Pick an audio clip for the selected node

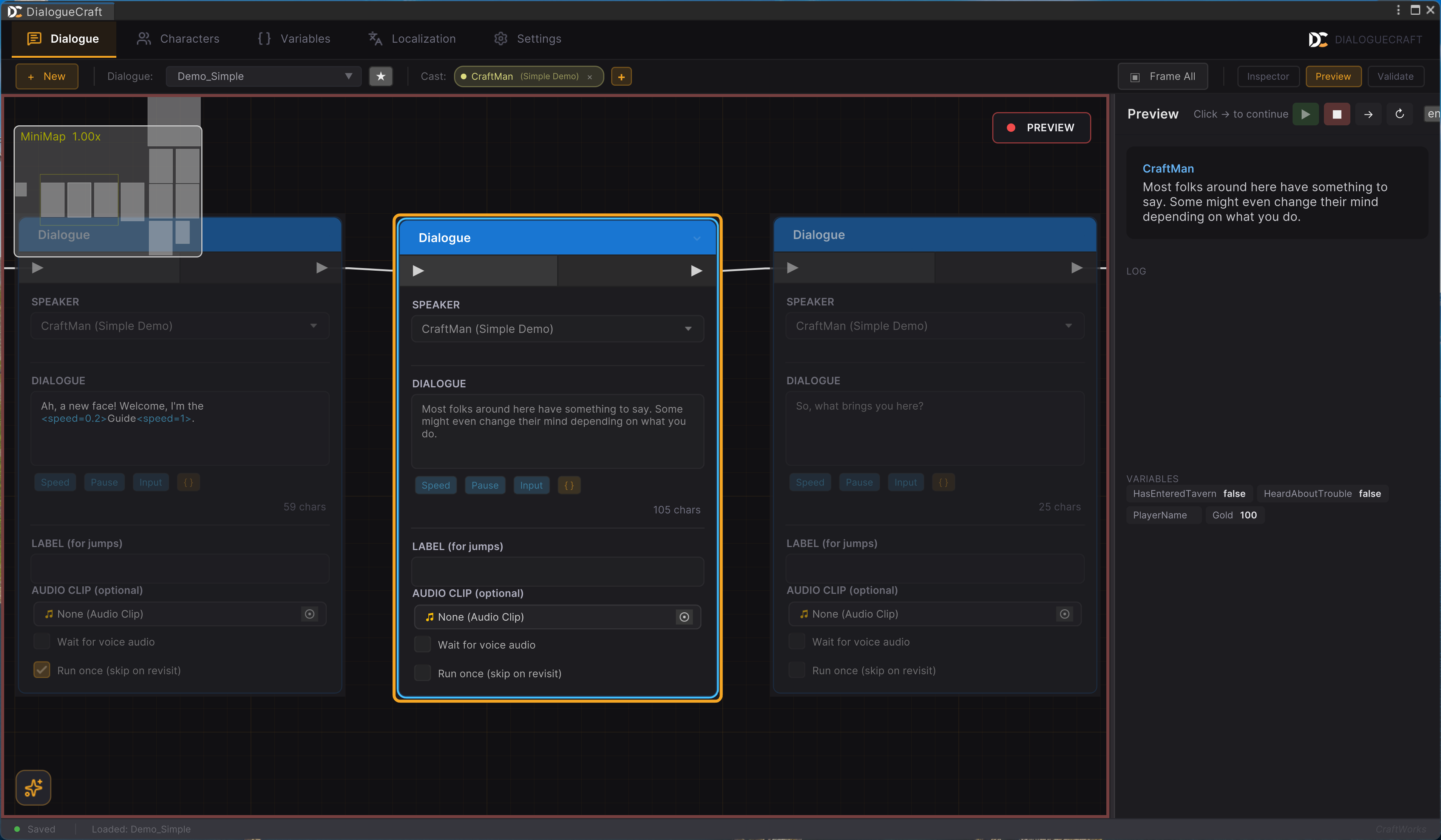tap(684, 617)
